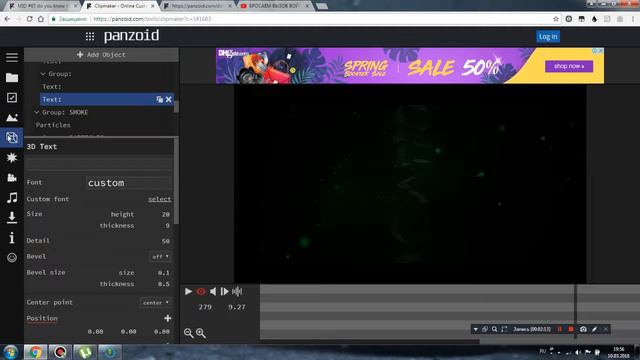Screen dimensions: 640x360
Task: Open uTorrent from the taskbar
Action: click(85, 352)
